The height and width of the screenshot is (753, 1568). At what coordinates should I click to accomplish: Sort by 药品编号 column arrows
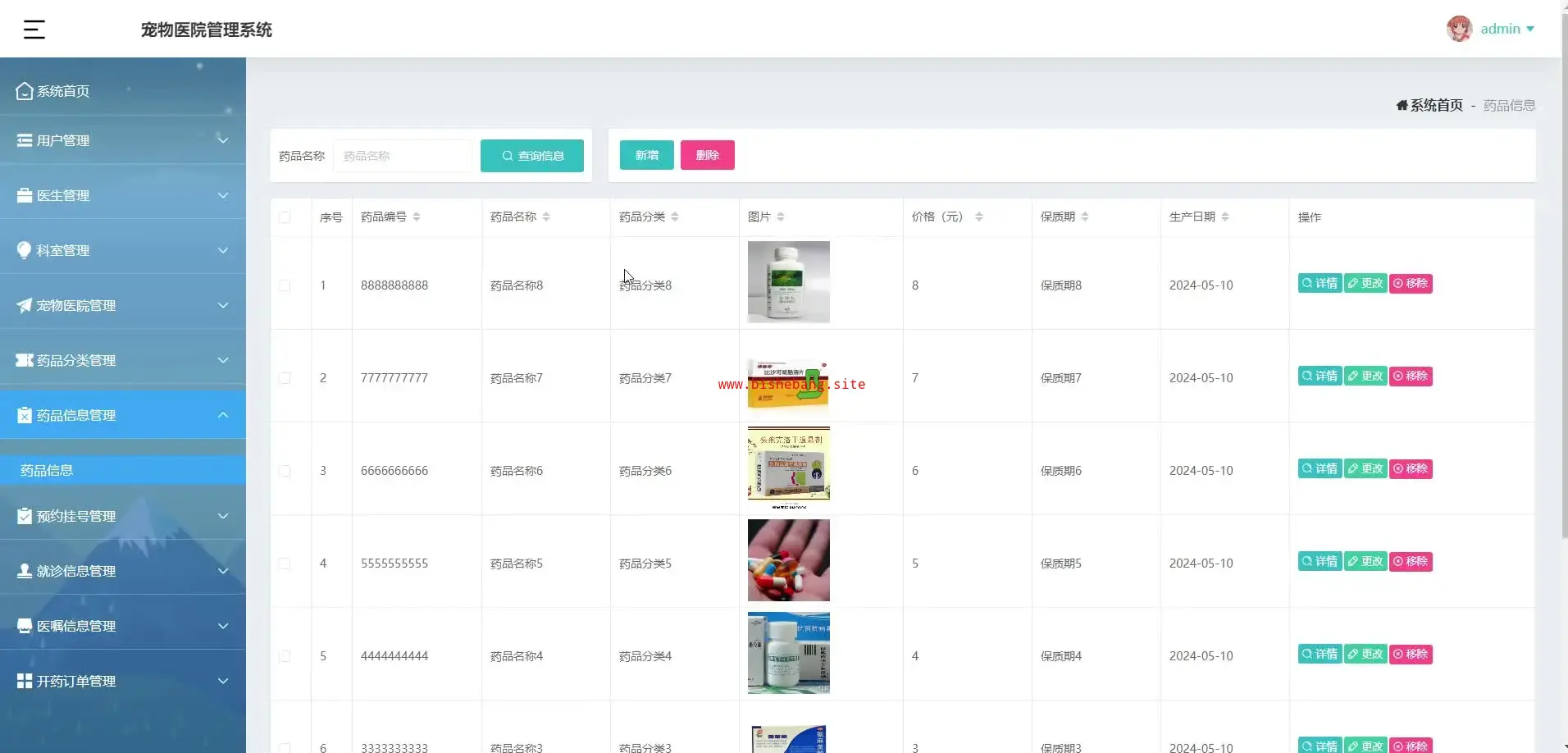click(417, 217)
